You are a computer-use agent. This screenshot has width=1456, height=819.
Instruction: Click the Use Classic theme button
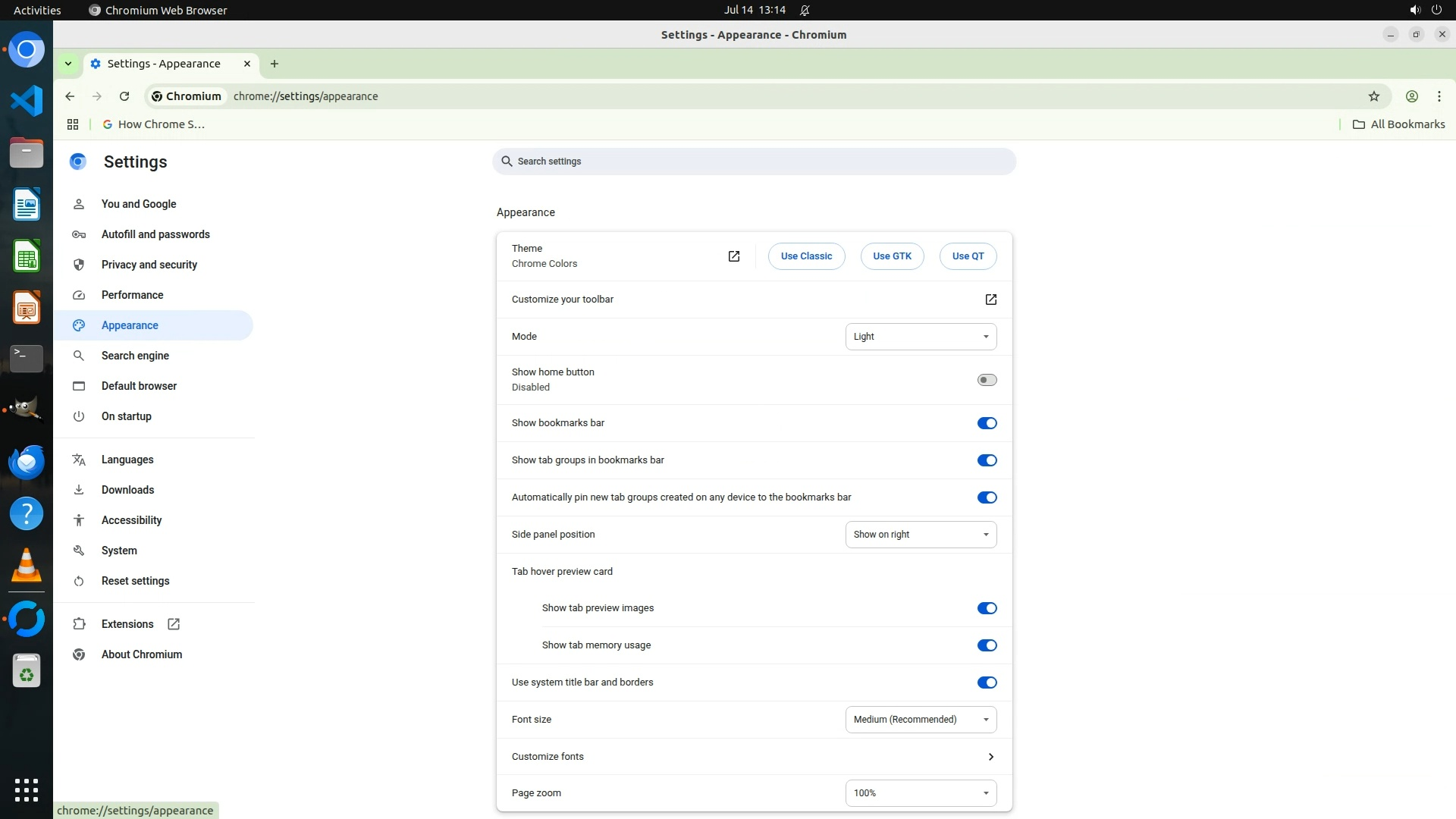coord(806,256)
